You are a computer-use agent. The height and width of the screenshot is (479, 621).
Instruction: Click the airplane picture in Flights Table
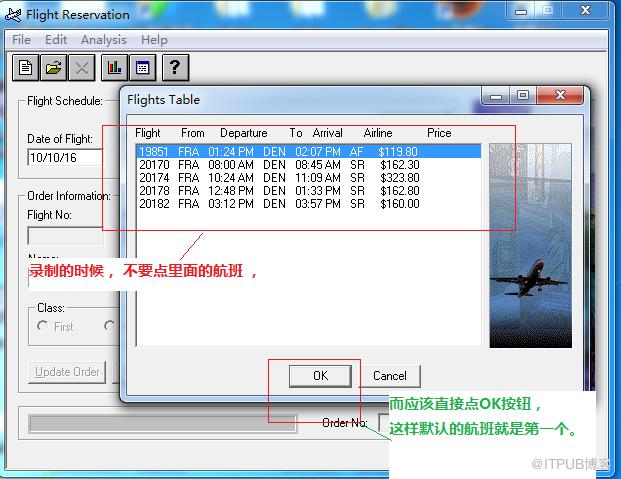530,246
